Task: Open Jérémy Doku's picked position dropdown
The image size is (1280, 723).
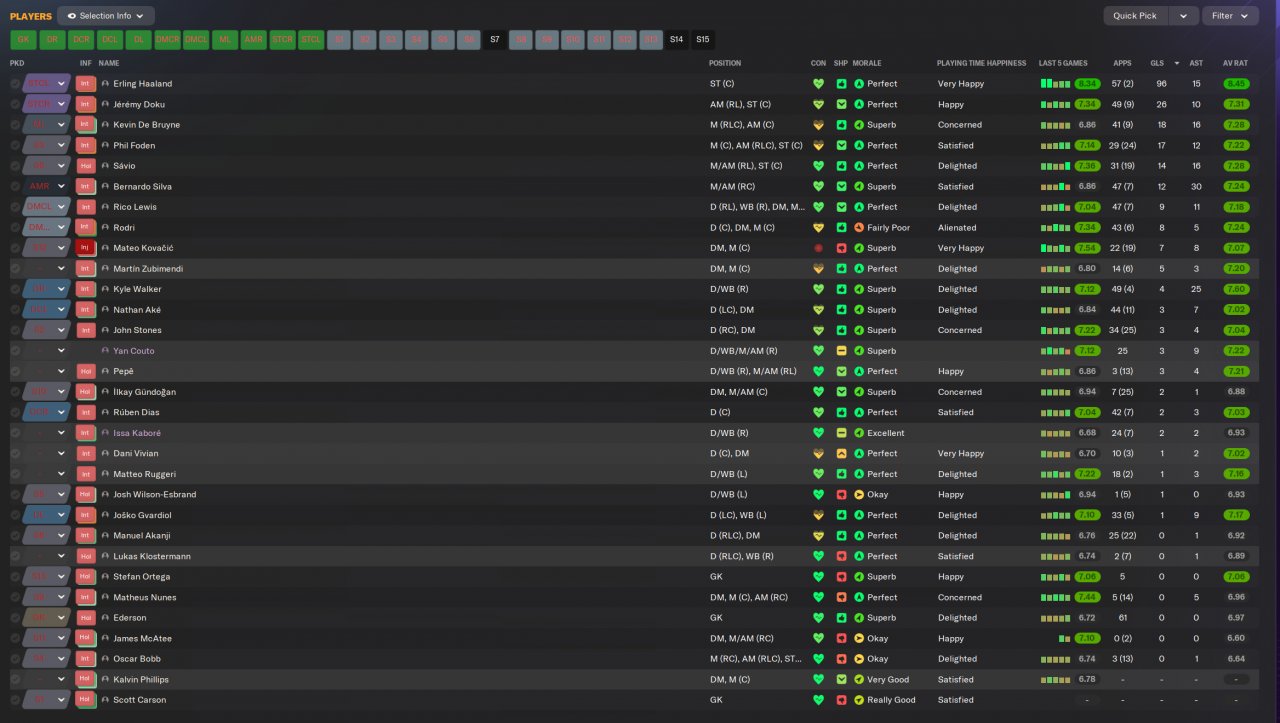Action: click(47, 104)
